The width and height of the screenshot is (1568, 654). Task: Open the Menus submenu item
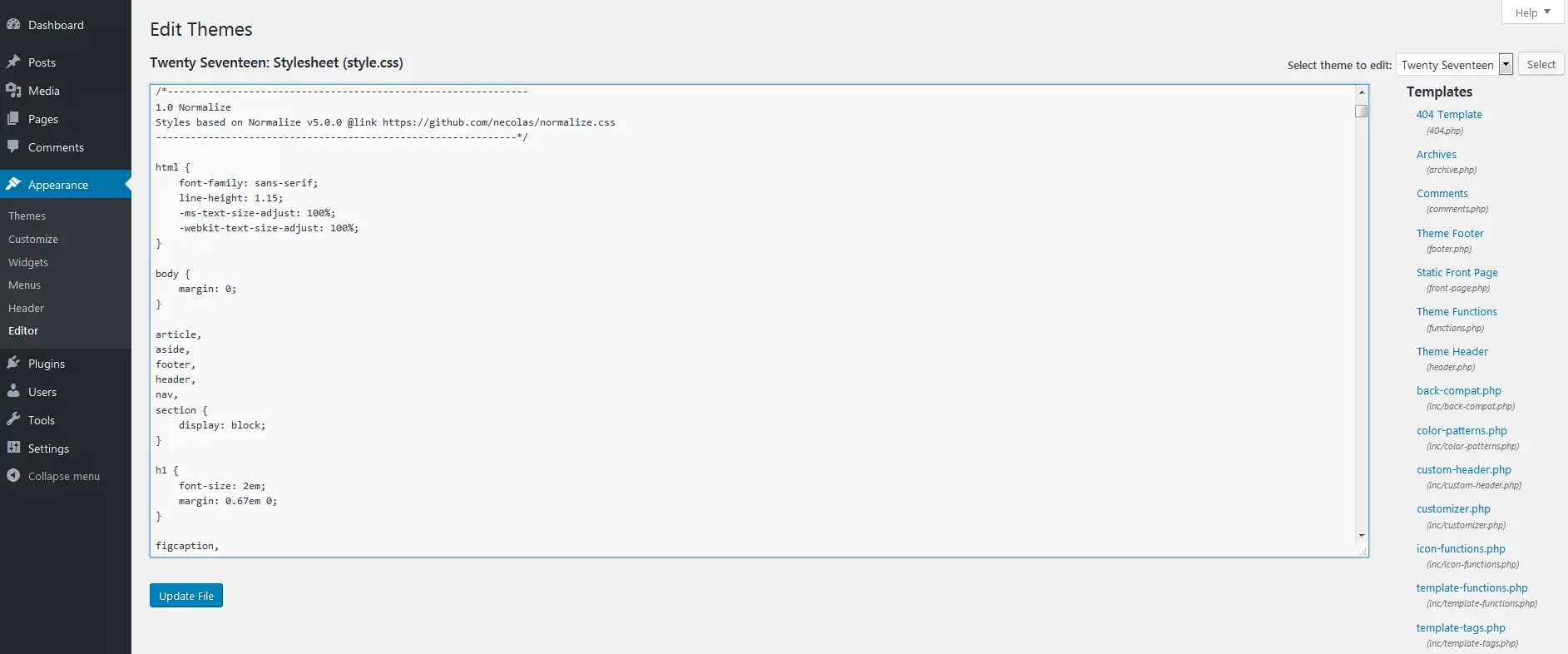(x=24, y=285)
